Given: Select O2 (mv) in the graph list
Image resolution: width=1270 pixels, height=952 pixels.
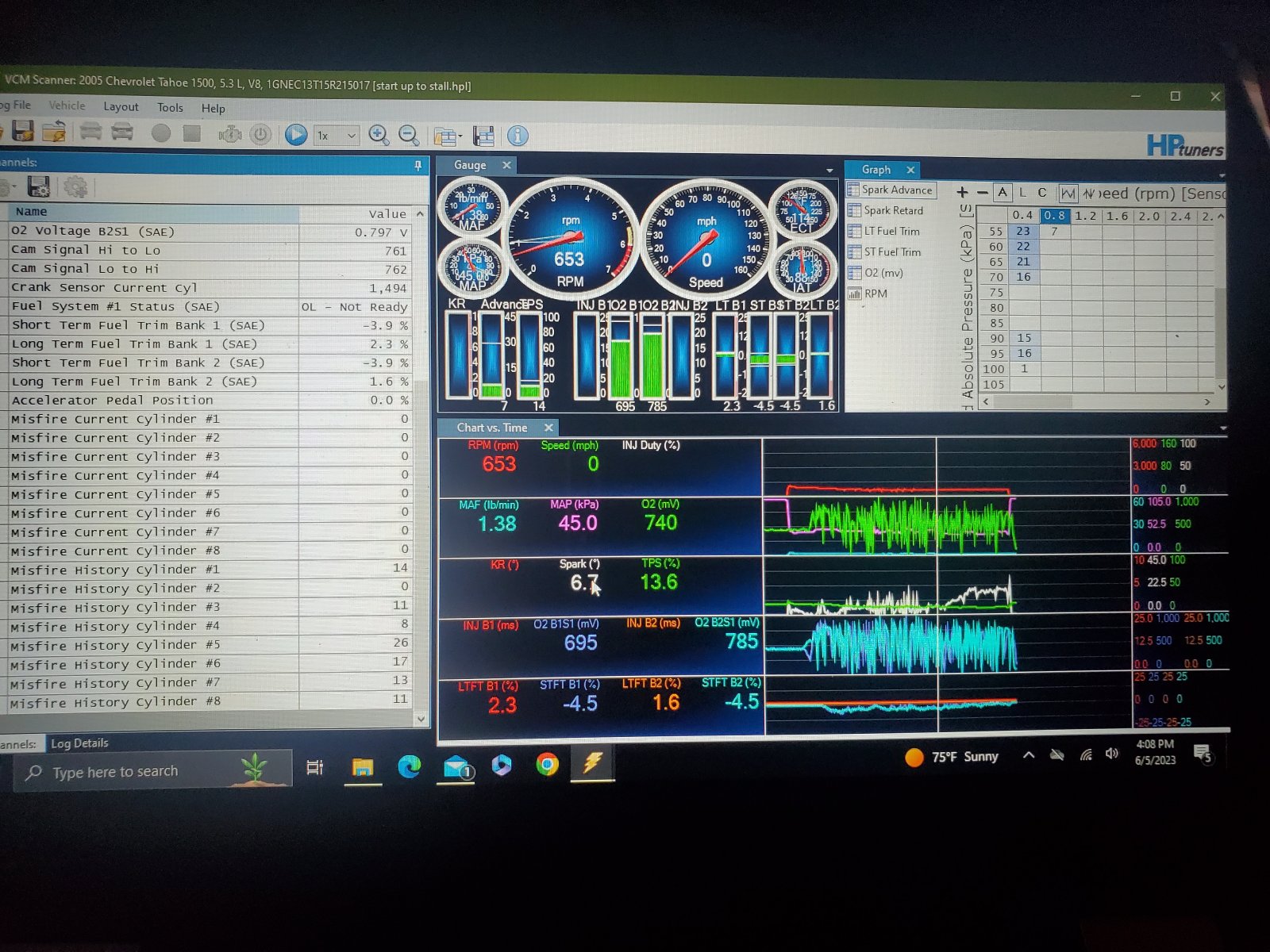Looking at the screenshot, I should tap(876, 272).
